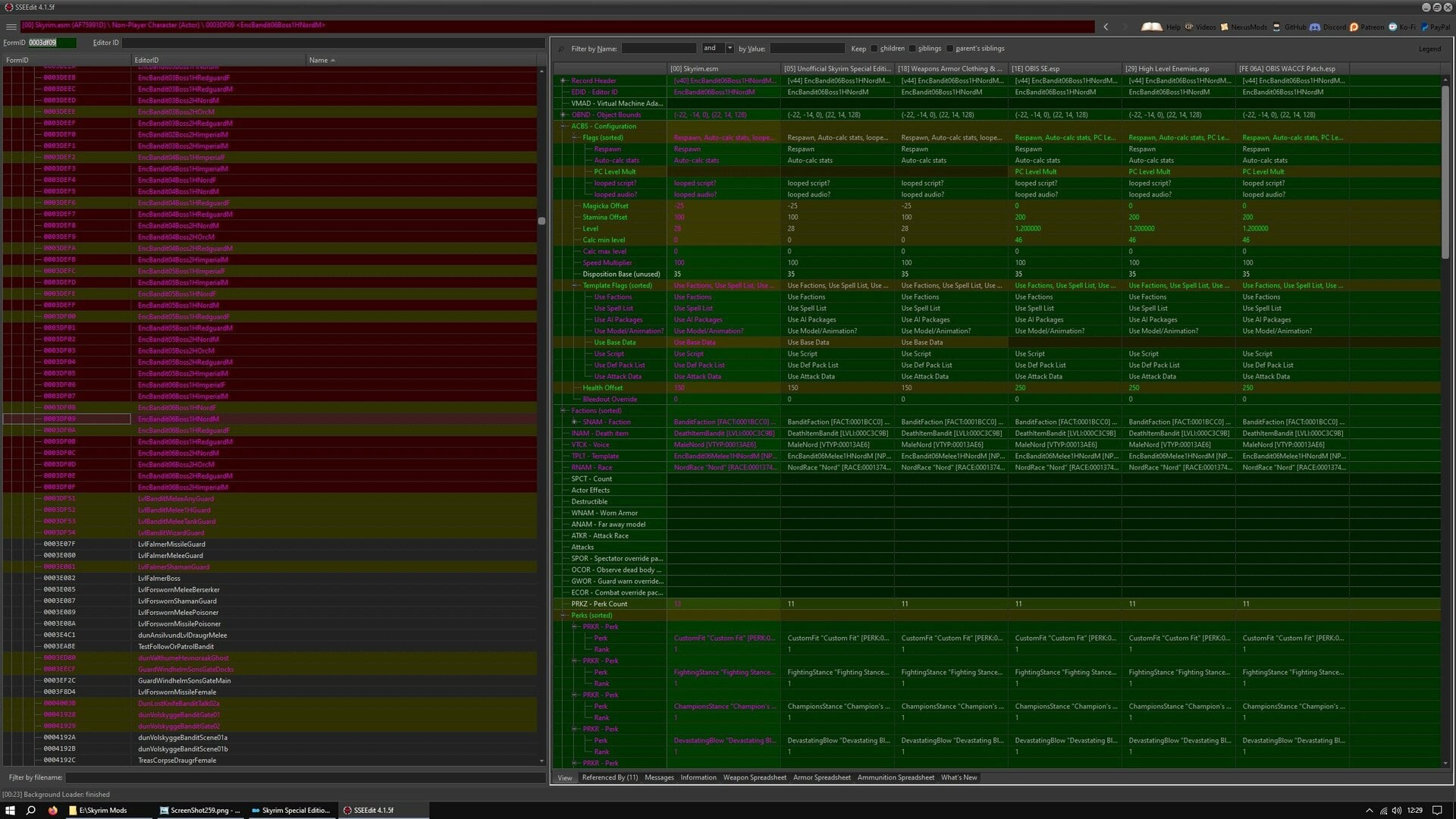Click the Filter by Name input field
The image size is (1456, 819).
click(658, 49)
